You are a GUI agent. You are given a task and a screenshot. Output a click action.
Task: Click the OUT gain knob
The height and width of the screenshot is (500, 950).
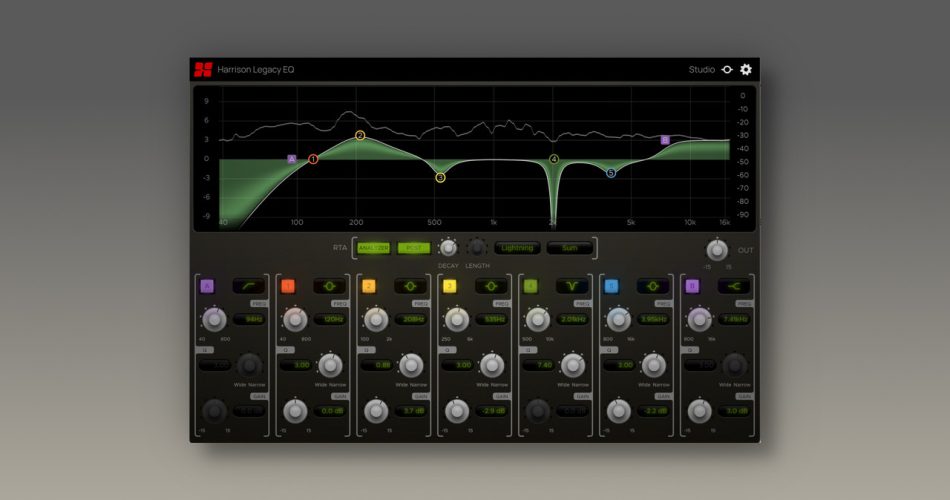(717, 250)
